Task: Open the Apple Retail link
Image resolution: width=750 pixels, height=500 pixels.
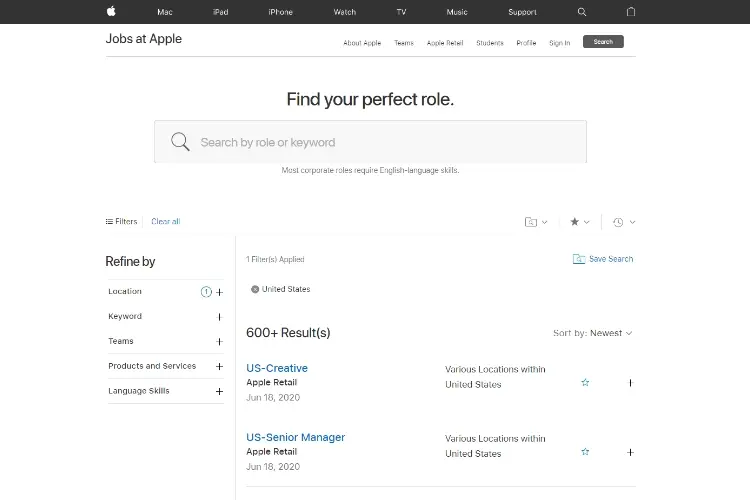Action: click(x=445, y=43)
